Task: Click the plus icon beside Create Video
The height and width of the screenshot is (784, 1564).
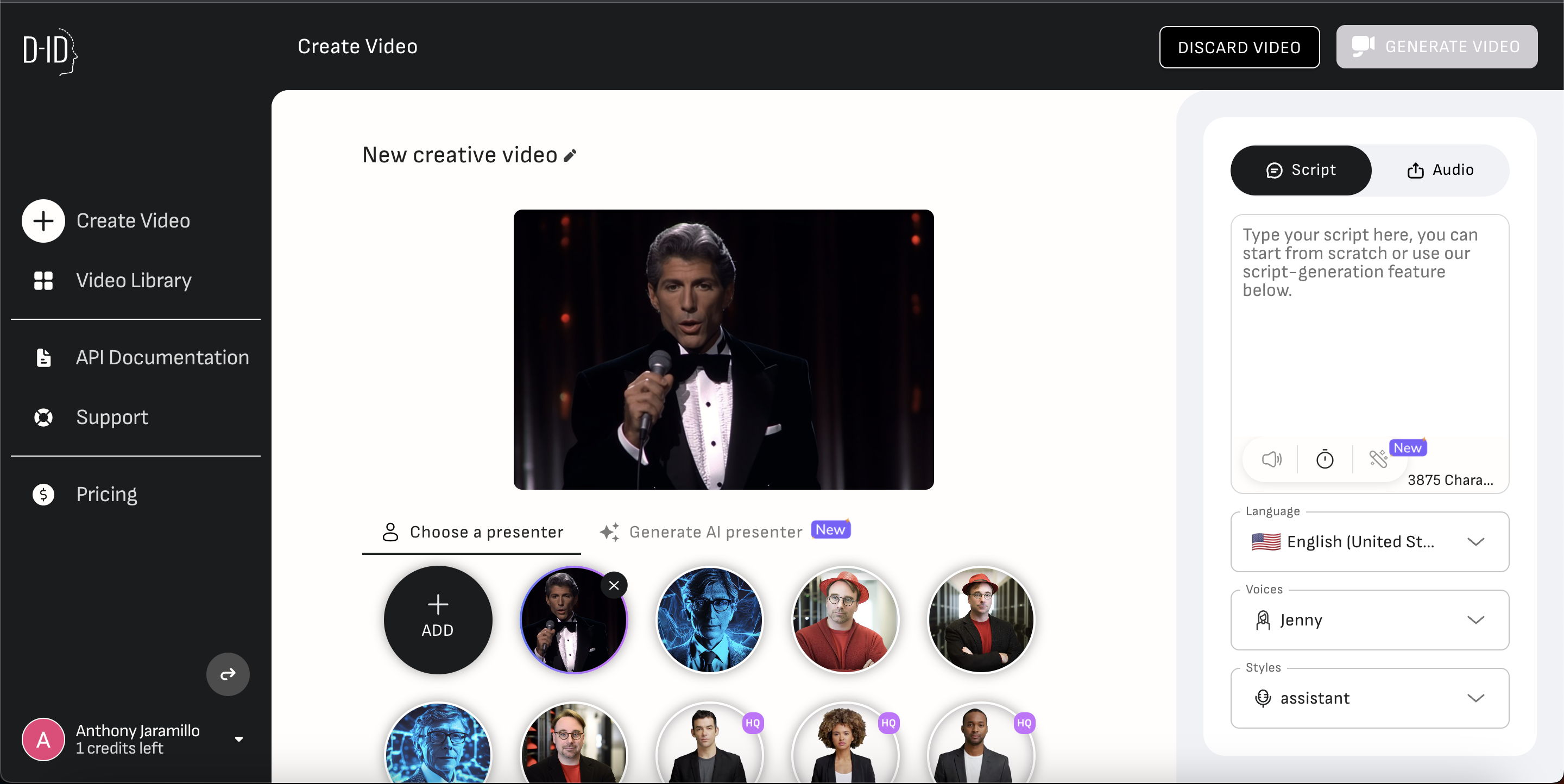Action: click(43, 221)
